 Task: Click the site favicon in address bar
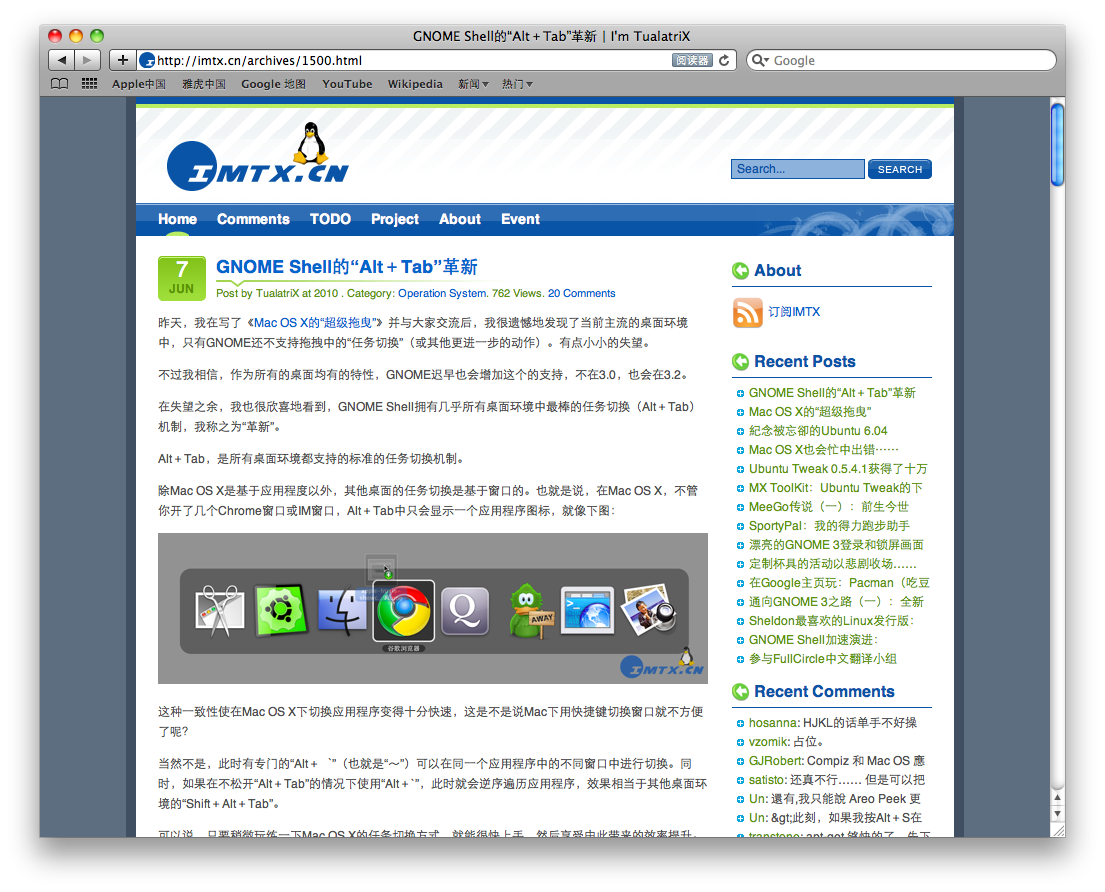147,61
